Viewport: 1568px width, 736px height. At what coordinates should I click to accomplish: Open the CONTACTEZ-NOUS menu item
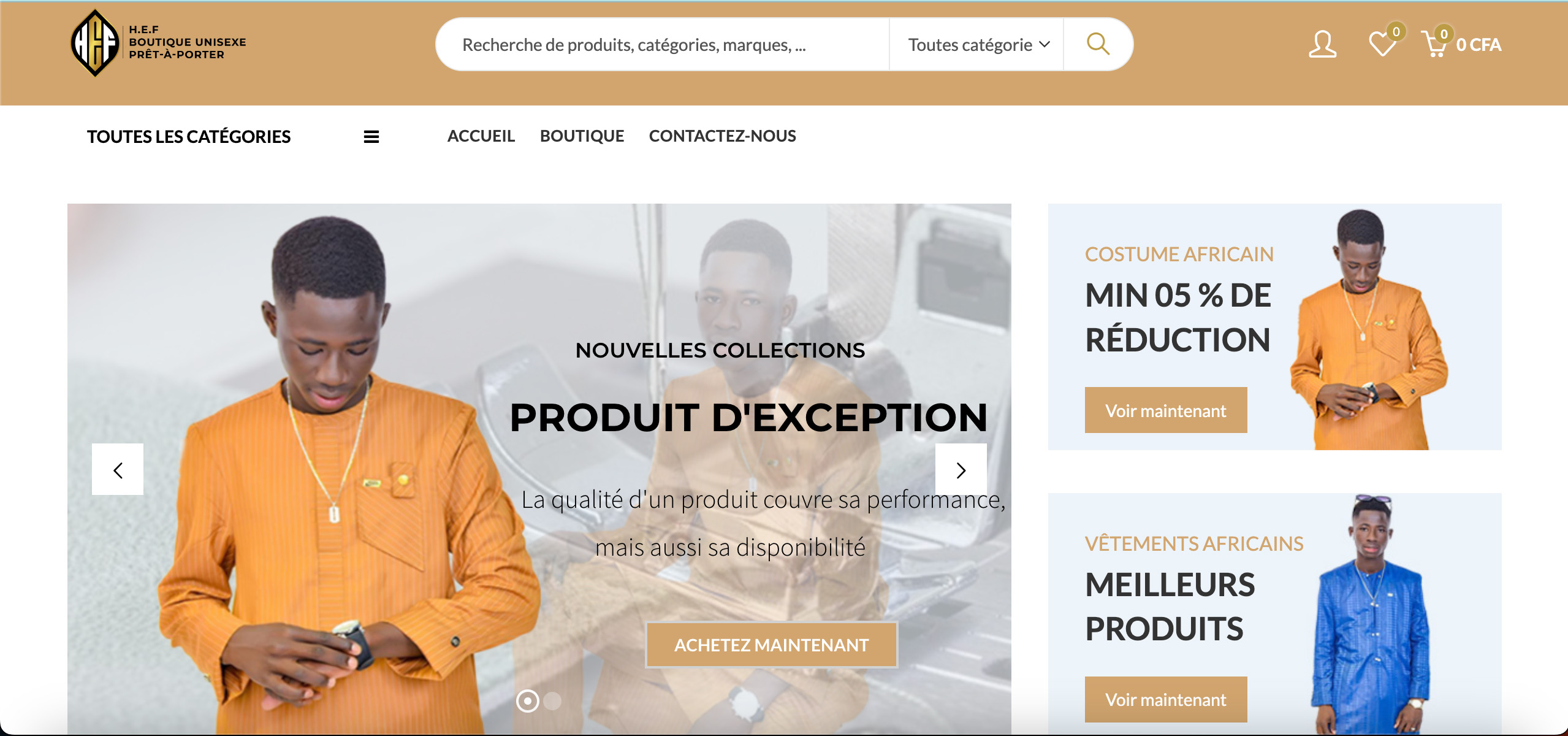click(x=723, y=136)
